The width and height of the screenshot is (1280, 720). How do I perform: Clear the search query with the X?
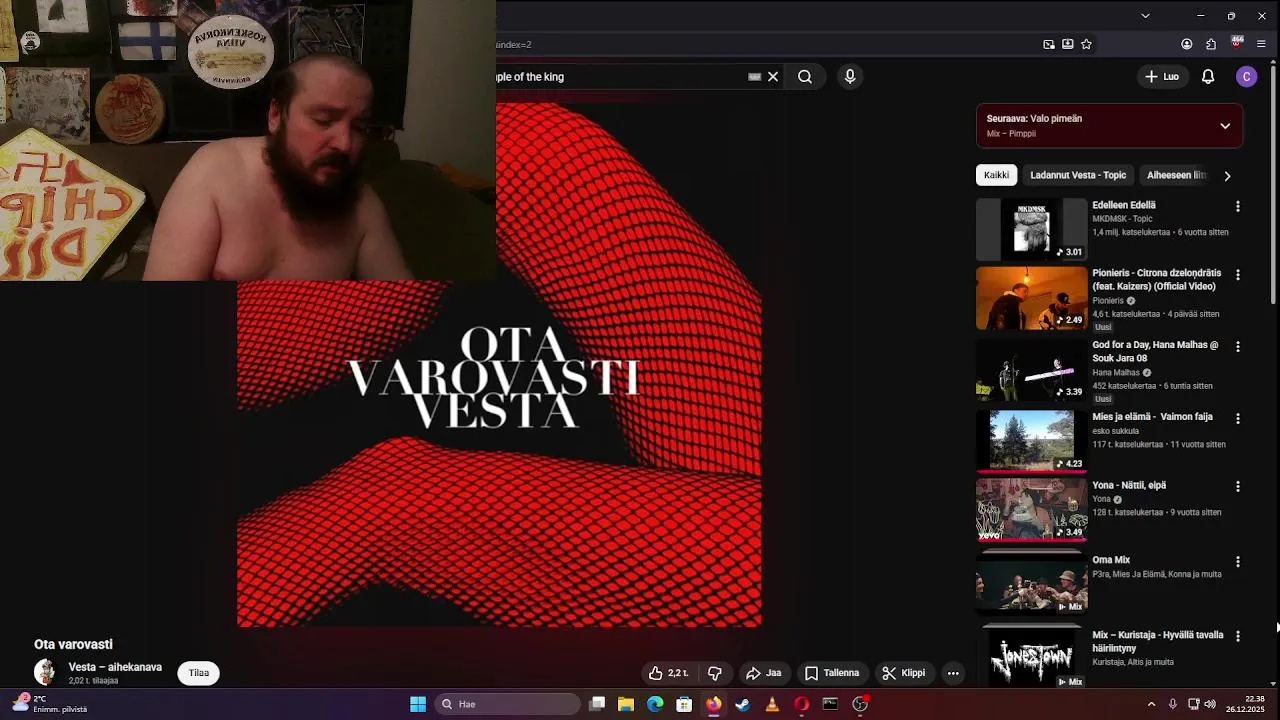pyautogui.click(x=773, y=77)
